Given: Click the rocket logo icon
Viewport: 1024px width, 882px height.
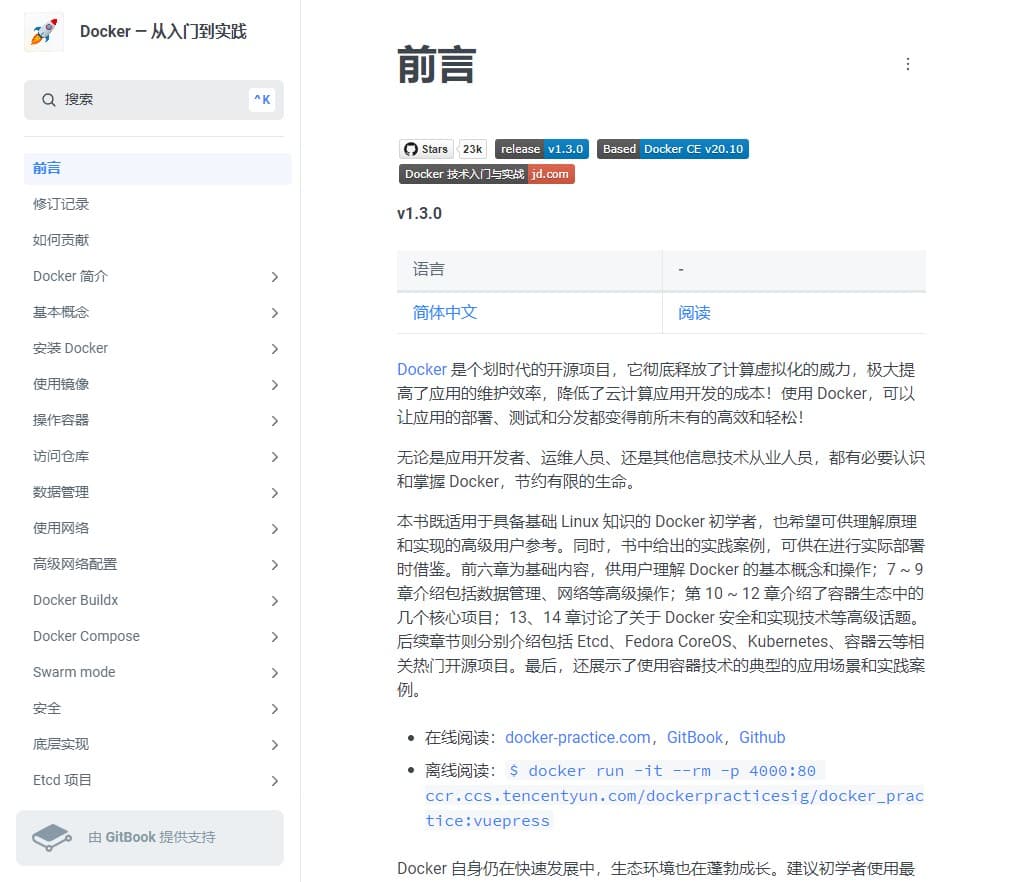Looking at the screenshot, I should coord(43,32).
